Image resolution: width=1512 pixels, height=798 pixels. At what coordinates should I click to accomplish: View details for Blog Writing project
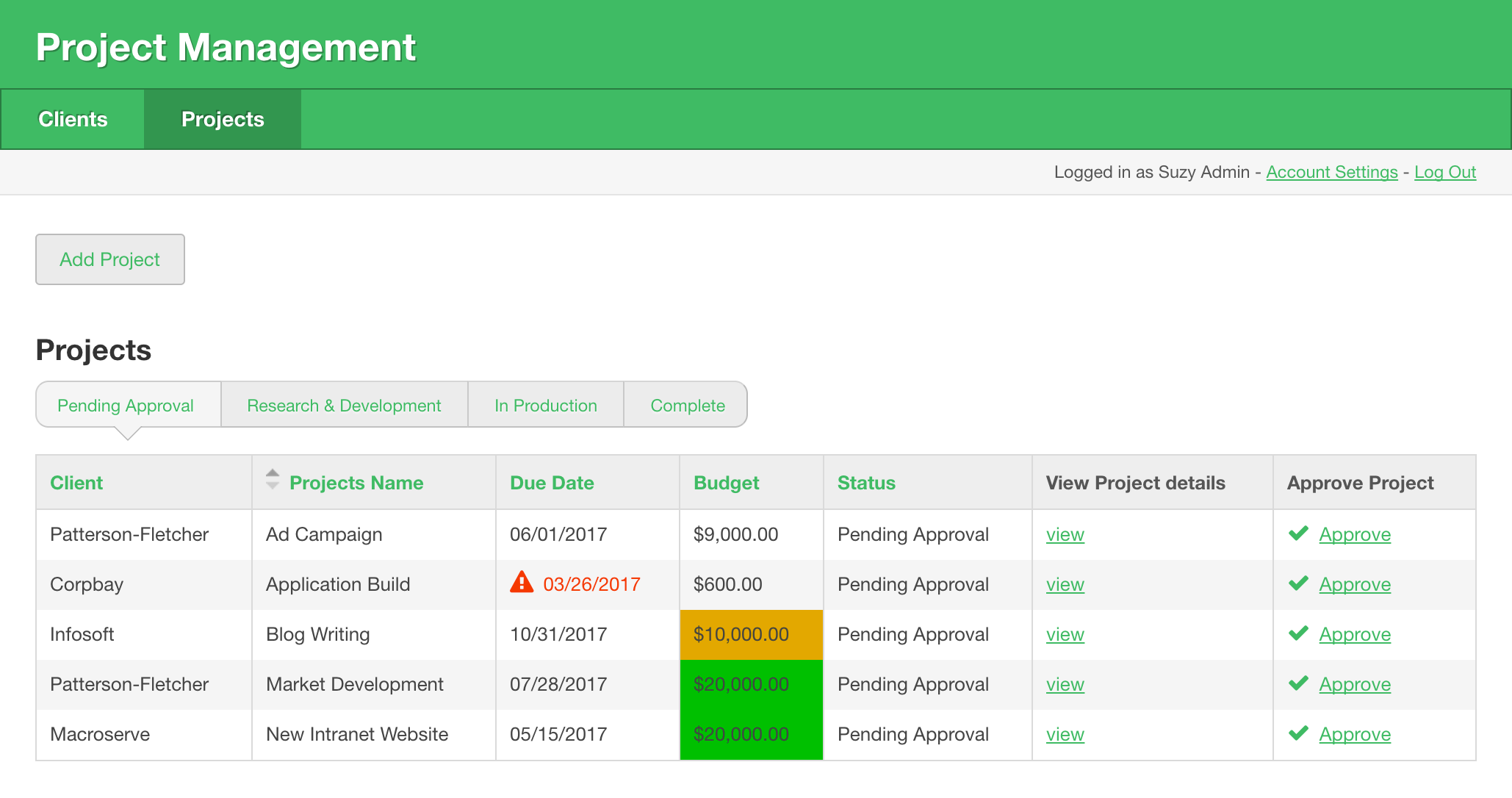tap(1065, 634)
